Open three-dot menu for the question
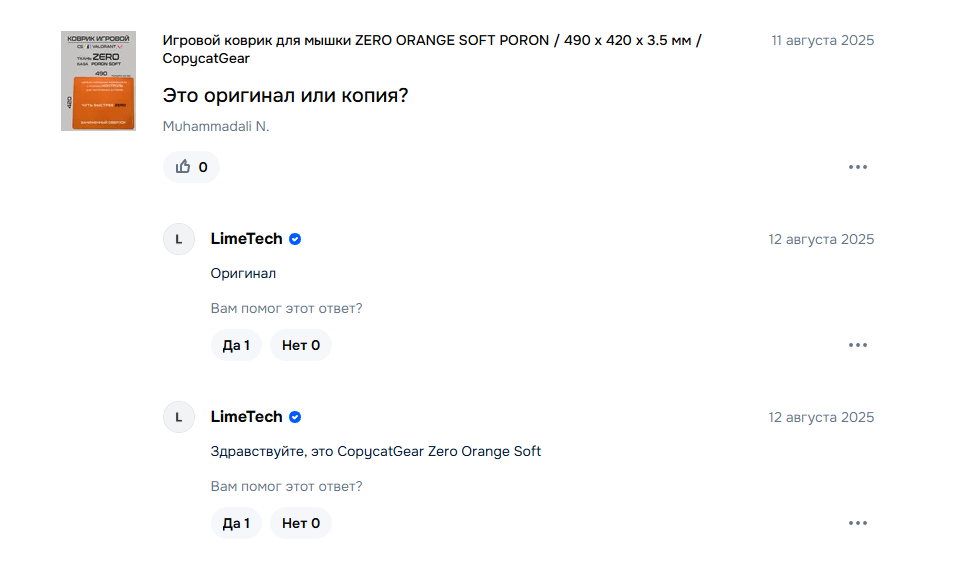 (x=857, y=167)
